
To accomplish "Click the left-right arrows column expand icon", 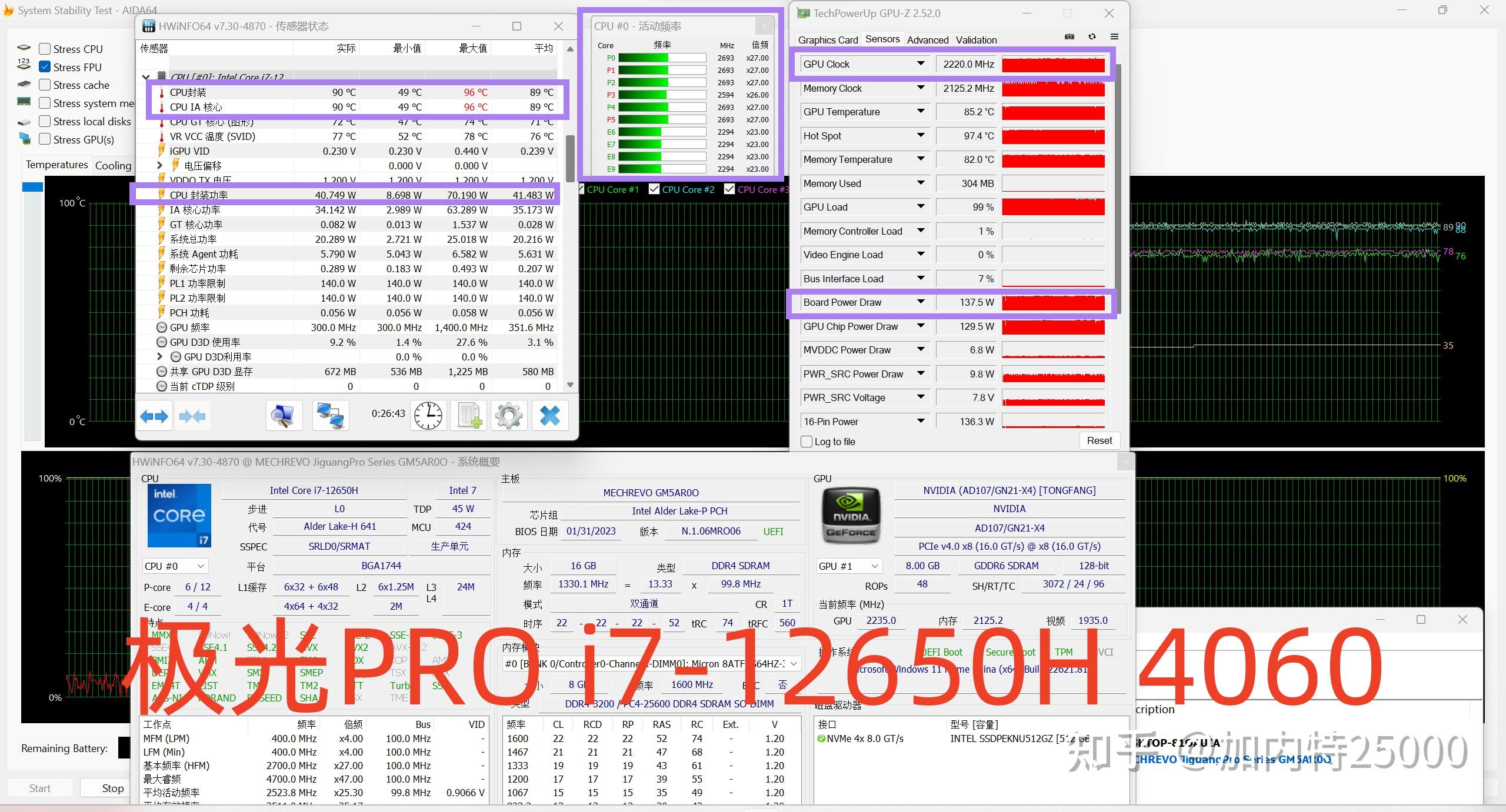I will click(155, 416).
